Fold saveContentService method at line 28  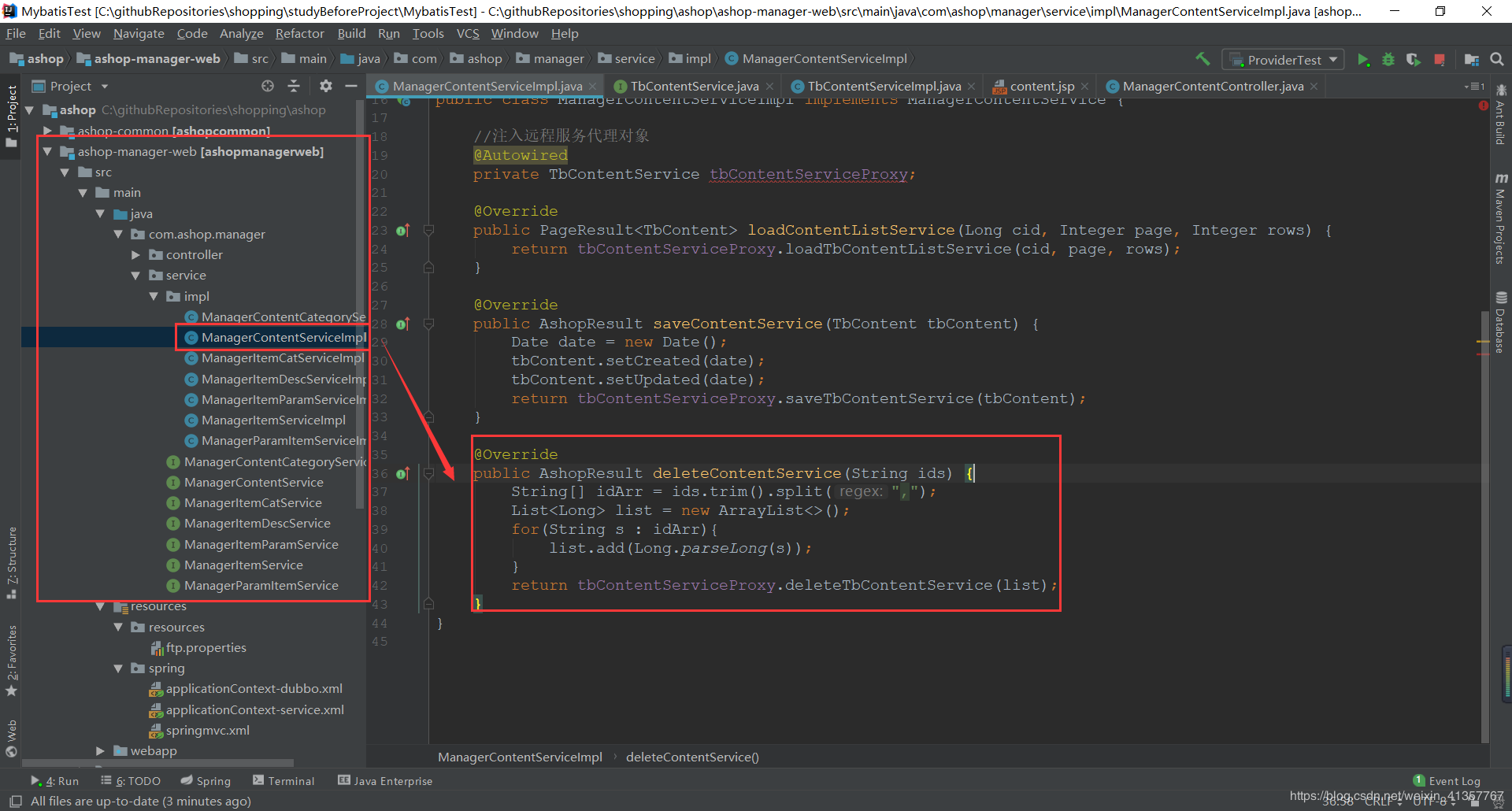coord(428,324)
